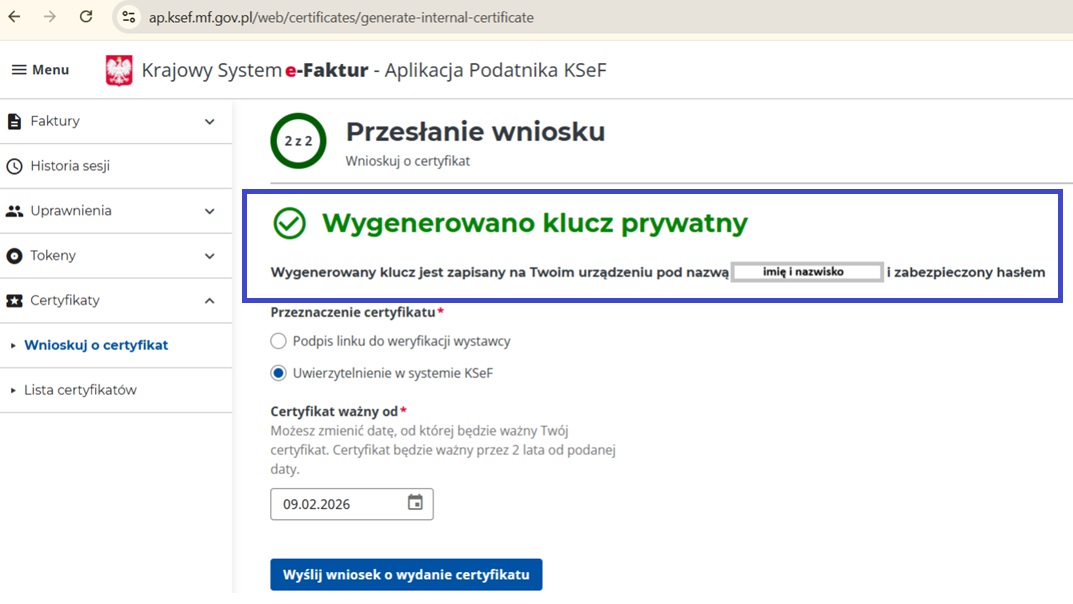Select Podpis linku do weryfikacji wystawcy

[279, 341]
